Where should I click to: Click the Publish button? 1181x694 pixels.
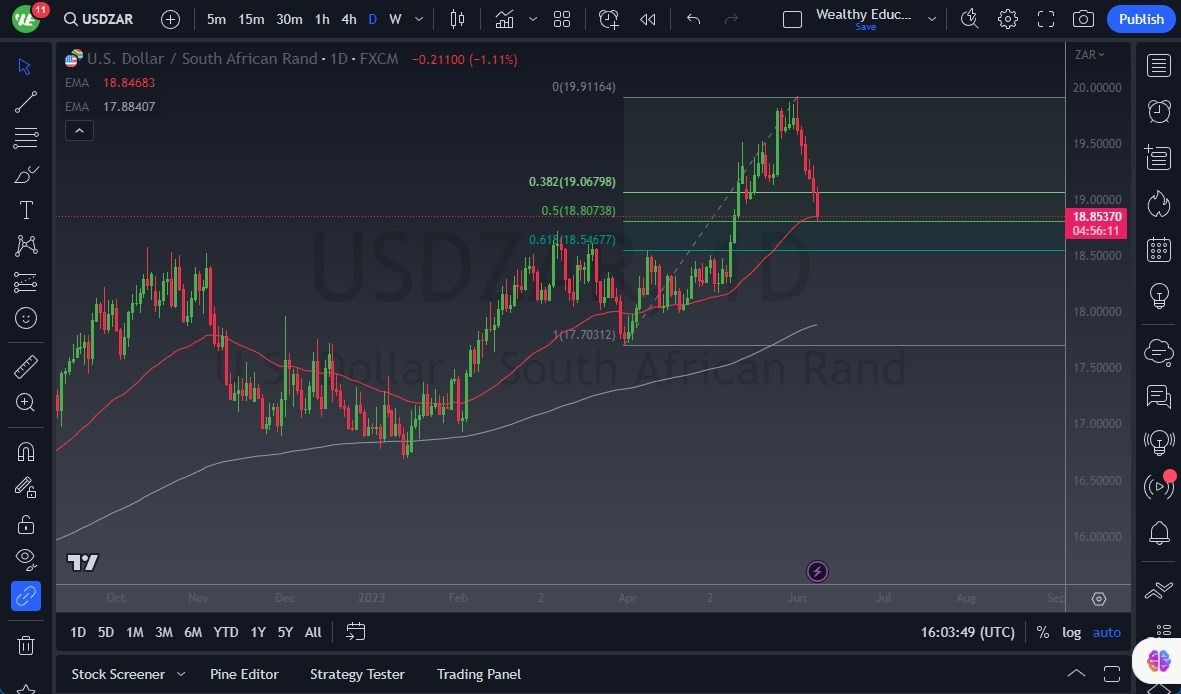1140,19
